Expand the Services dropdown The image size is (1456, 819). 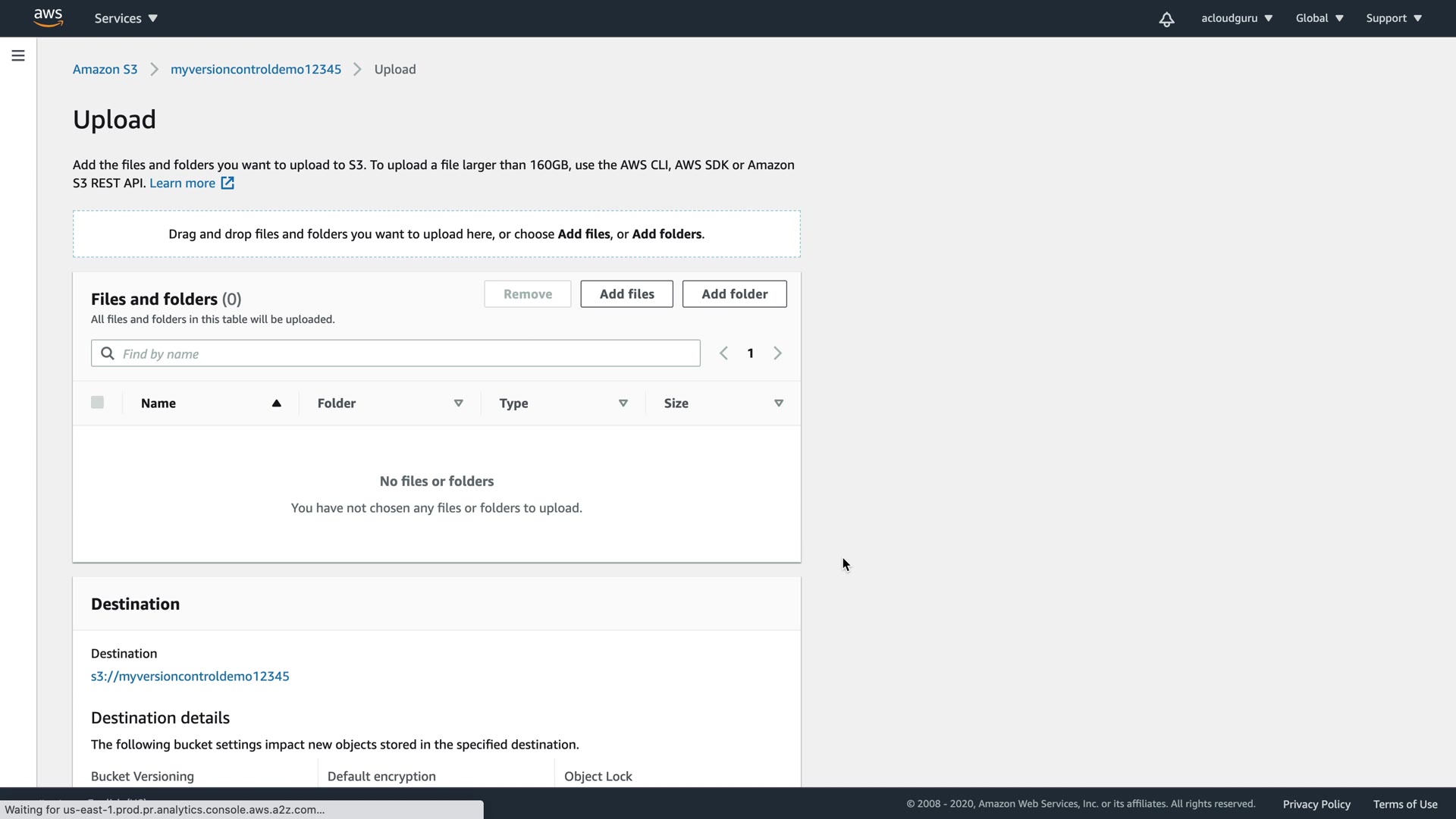(x=126, y=18)
